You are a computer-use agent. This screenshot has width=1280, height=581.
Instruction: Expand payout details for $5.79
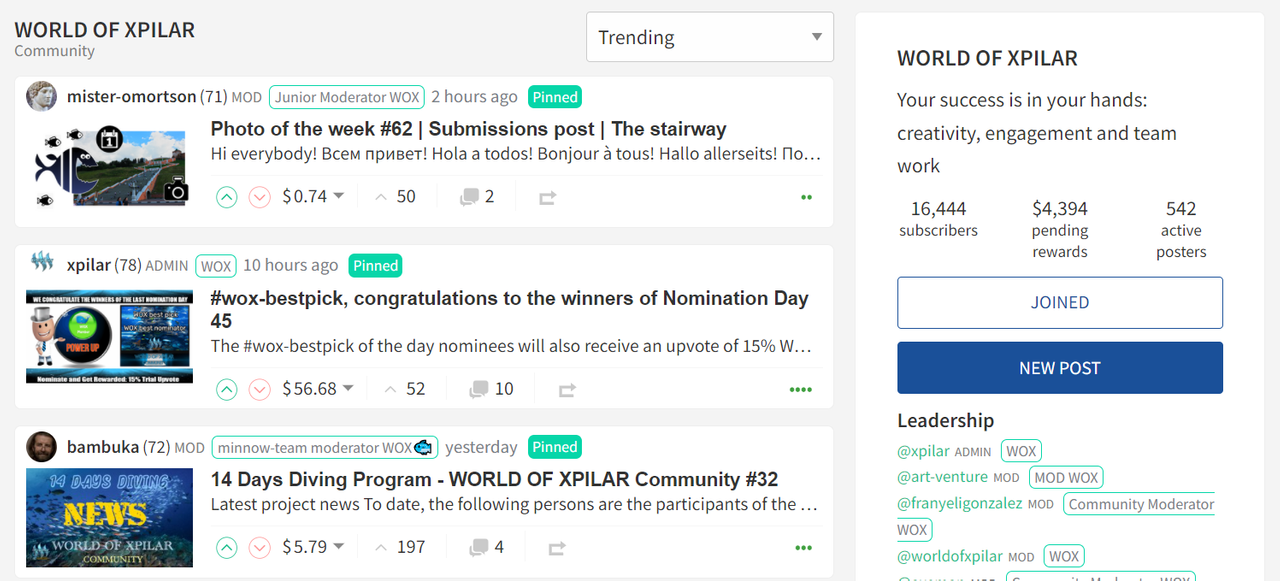[x=313, y=548]
